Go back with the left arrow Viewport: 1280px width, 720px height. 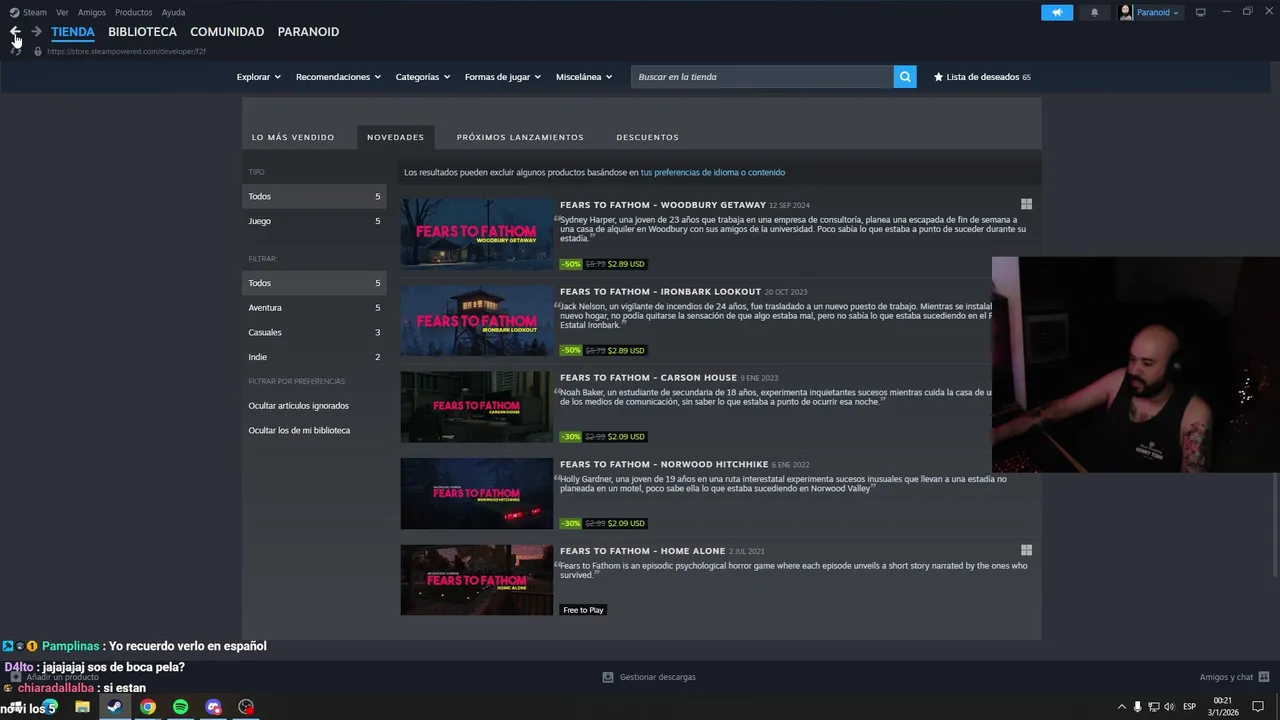coord(15,32)
